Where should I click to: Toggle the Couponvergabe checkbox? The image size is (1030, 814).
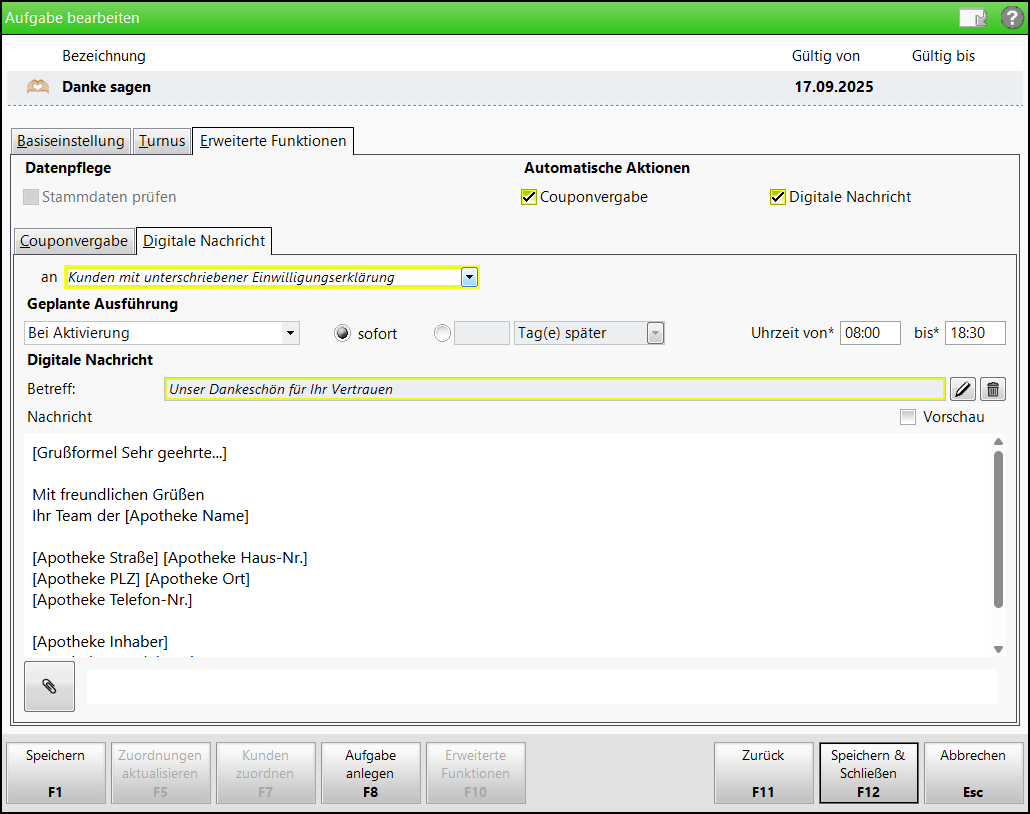pyautogui.click(x=529, y=197)
